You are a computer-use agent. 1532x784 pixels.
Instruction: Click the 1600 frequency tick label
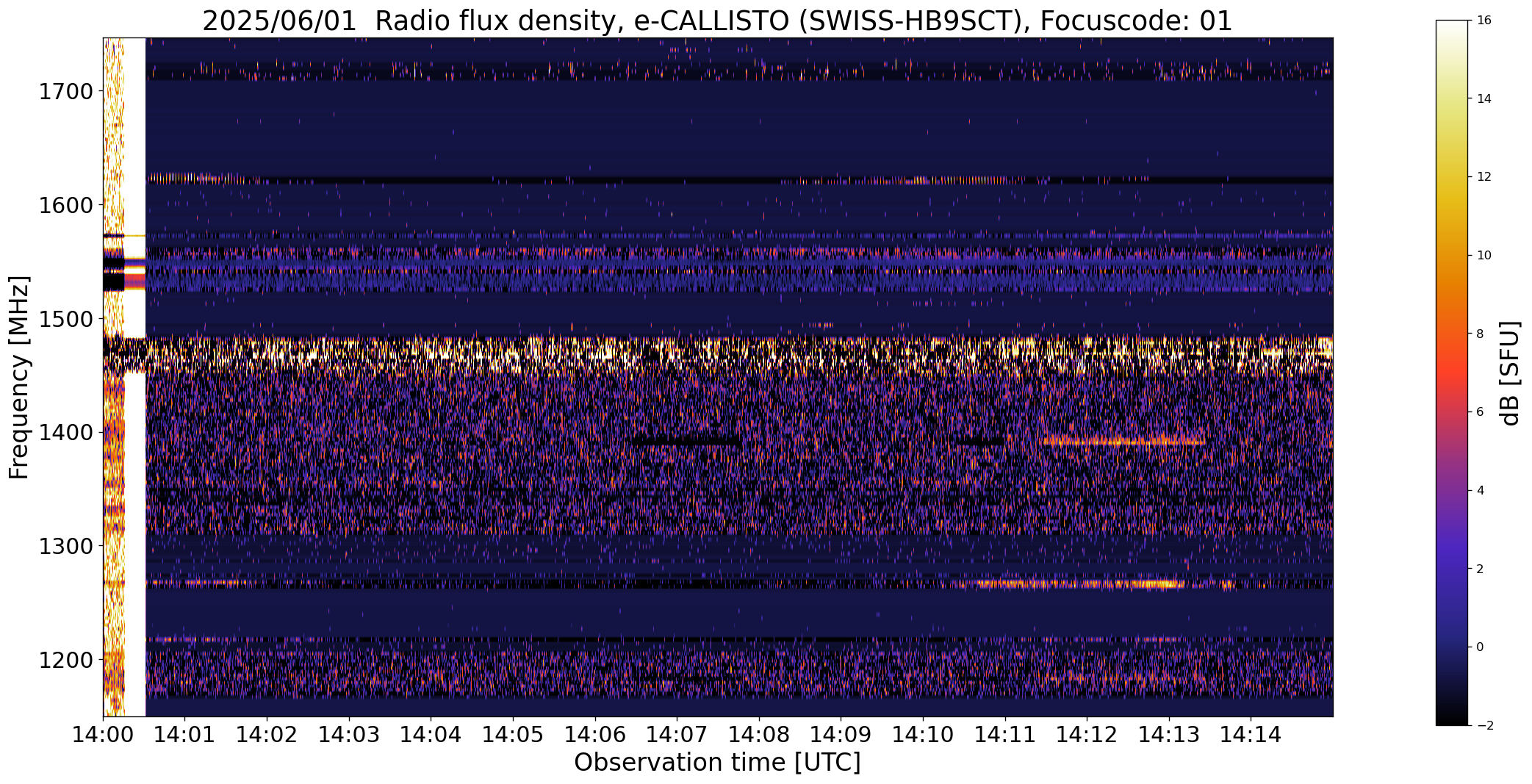click(x=65, y=205)
